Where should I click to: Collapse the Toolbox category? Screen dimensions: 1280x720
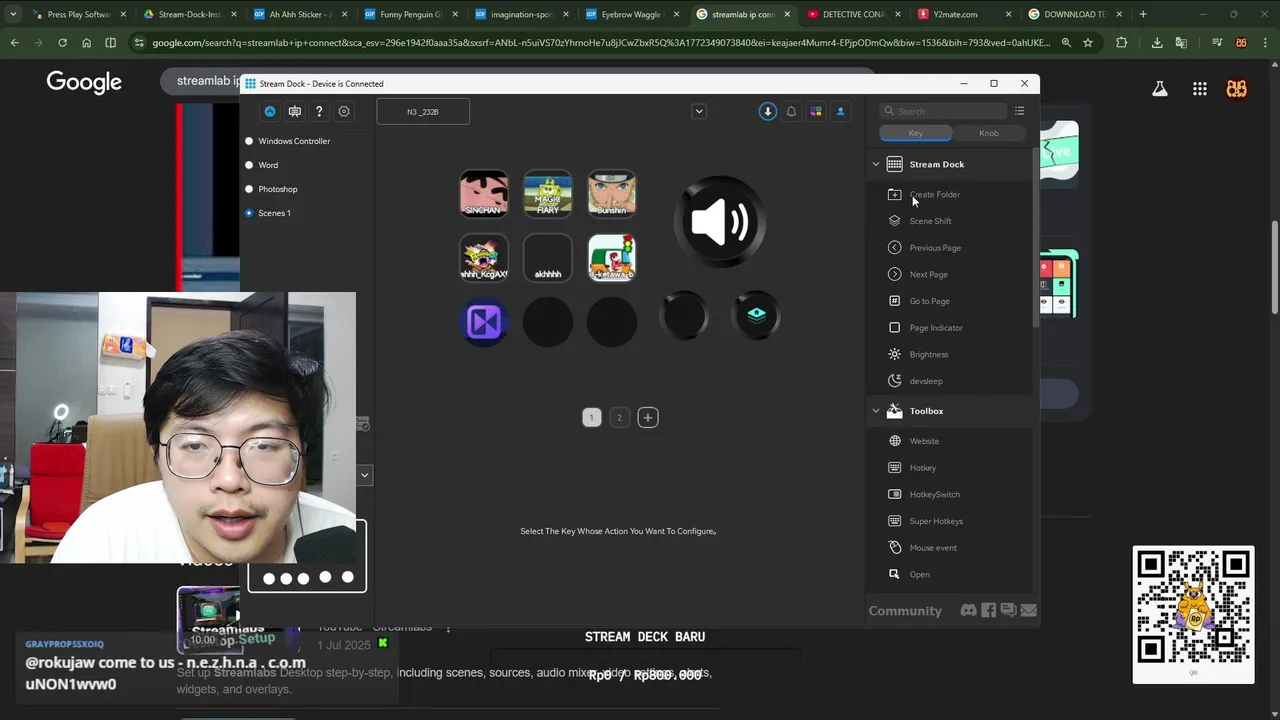[x=876, y=411]
